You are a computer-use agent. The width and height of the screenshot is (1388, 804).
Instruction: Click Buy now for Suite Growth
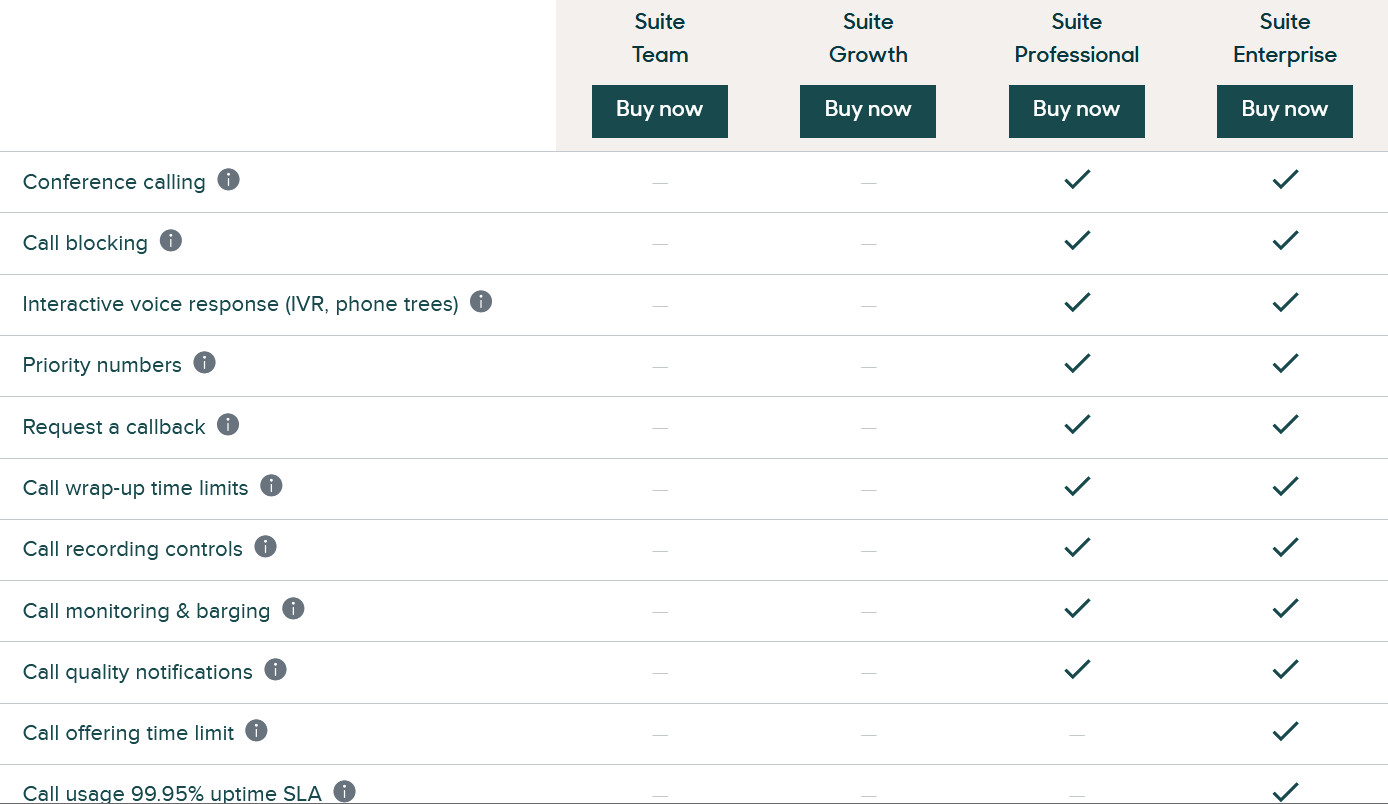tap(868, 111)
